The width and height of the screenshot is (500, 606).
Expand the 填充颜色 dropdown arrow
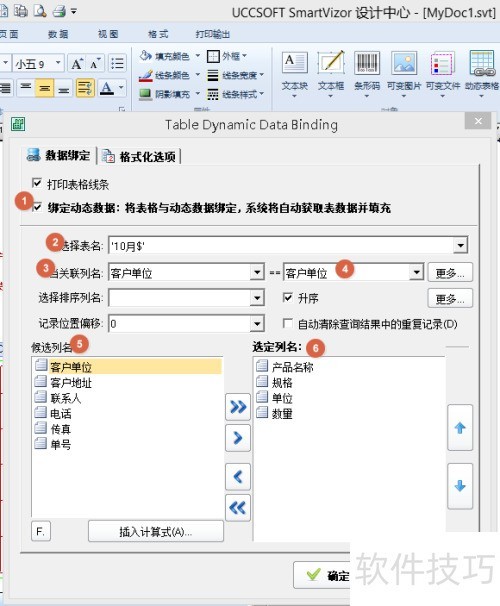coord(197,56)
